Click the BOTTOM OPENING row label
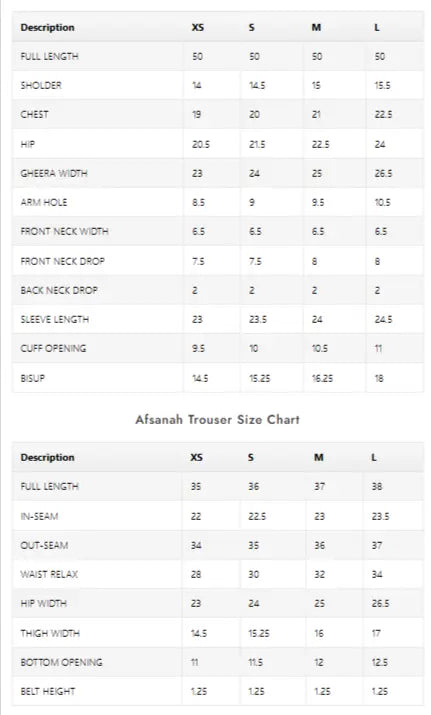The height and width of the screenshot is (715, 431). click(61, 662)
